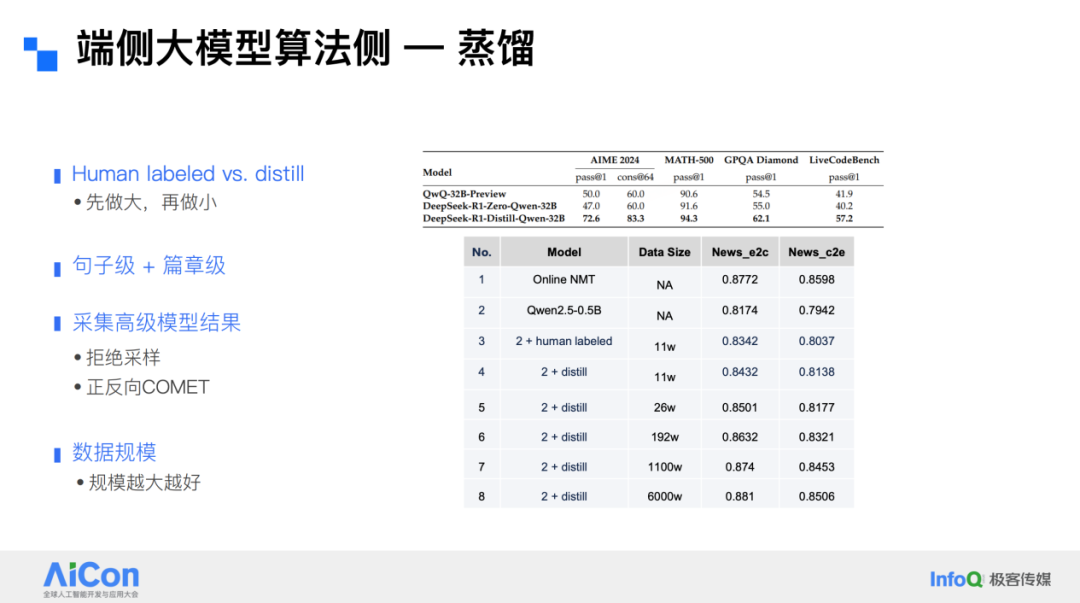Viewport: 1080px width, 603px height.
Task: Click the News_c2e column header
Action: pyautogui.click(x=816, y=252)
